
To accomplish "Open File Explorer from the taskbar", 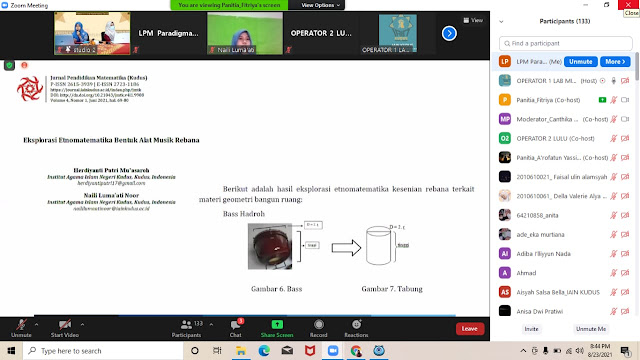I will tap(241, 351).
